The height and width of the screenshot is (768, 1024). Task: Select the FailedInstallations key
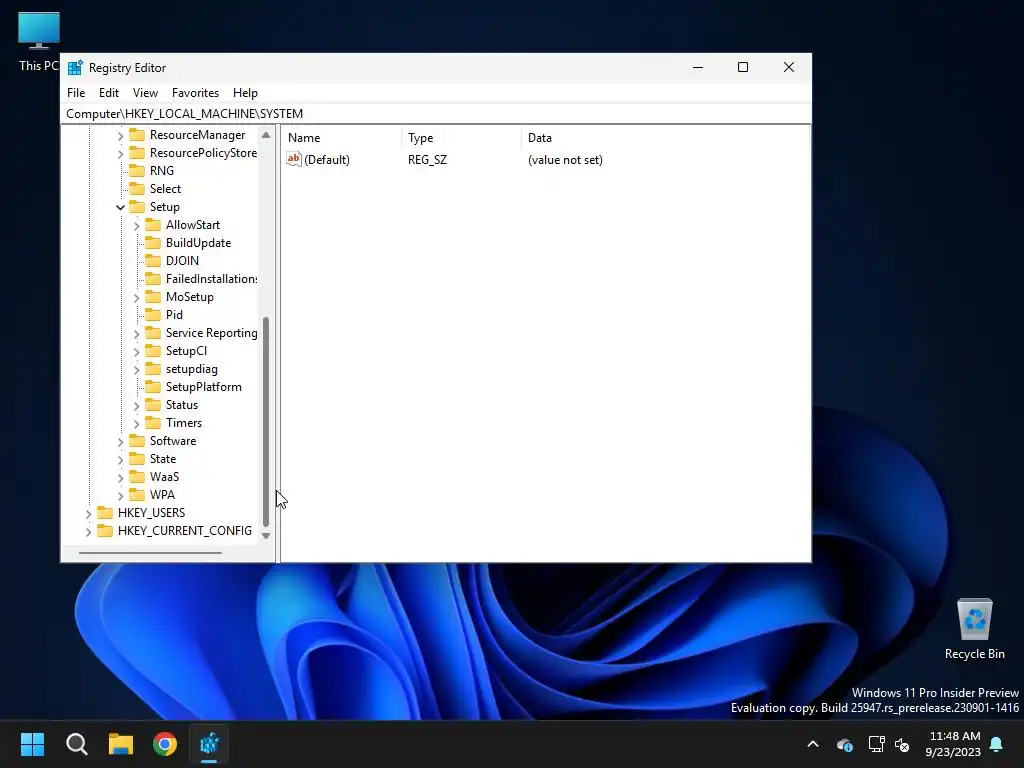[212, 279]
